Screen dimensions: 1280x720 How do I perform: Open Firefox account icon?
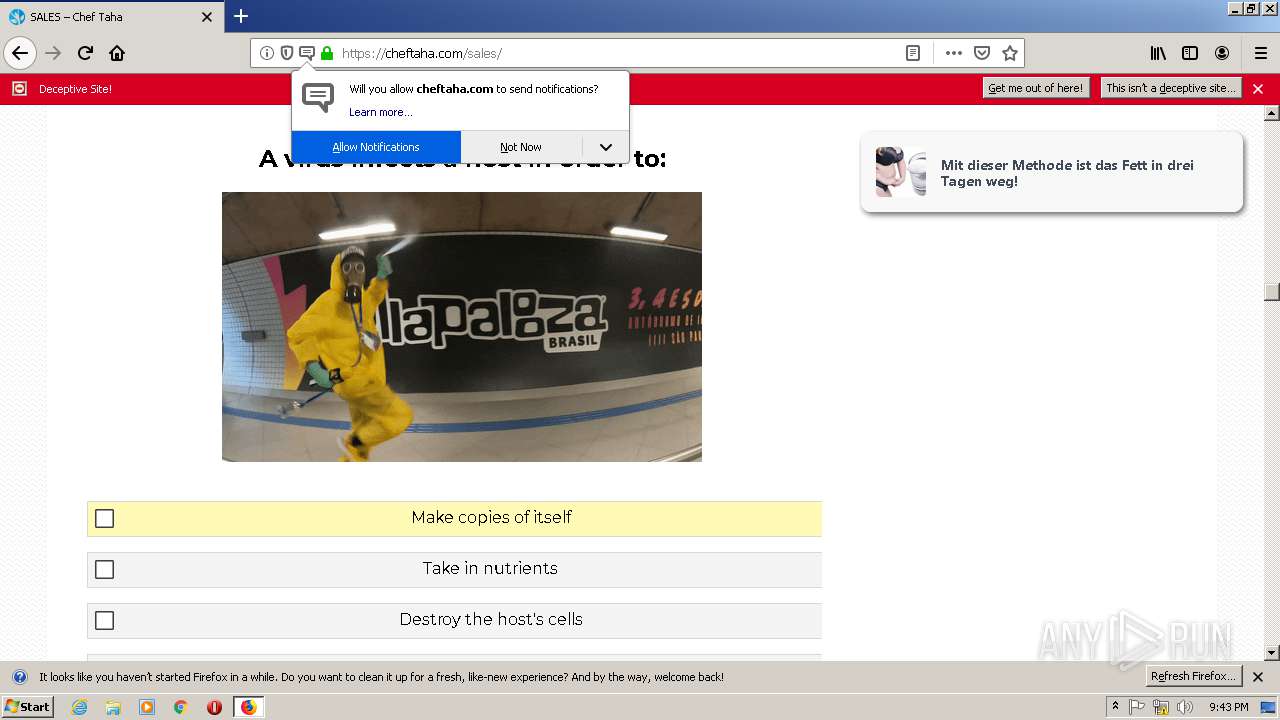[x=1222, y=53]
